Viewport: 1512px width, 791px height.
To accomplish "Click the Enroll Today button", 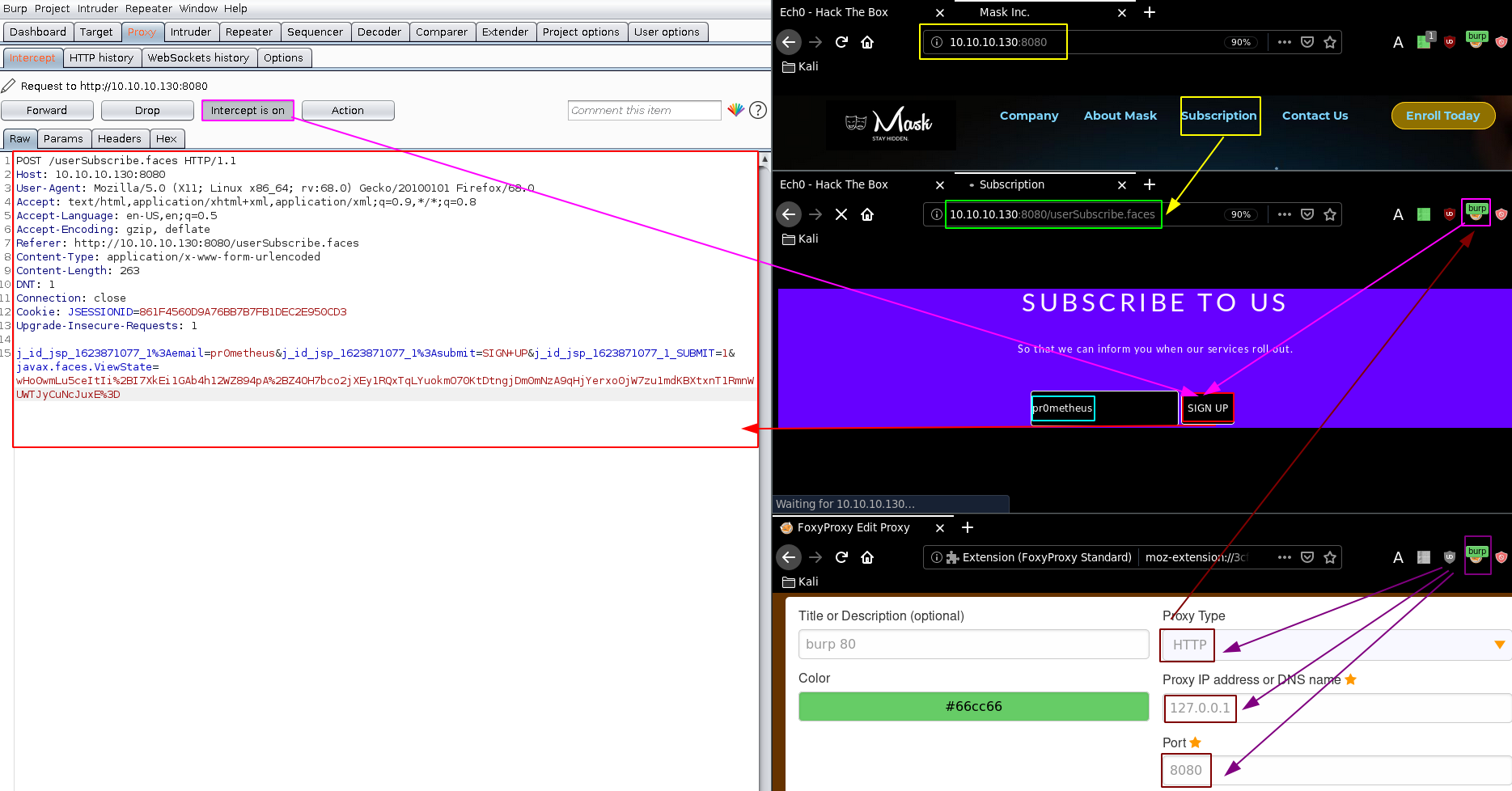I will tap(1442, 116).
